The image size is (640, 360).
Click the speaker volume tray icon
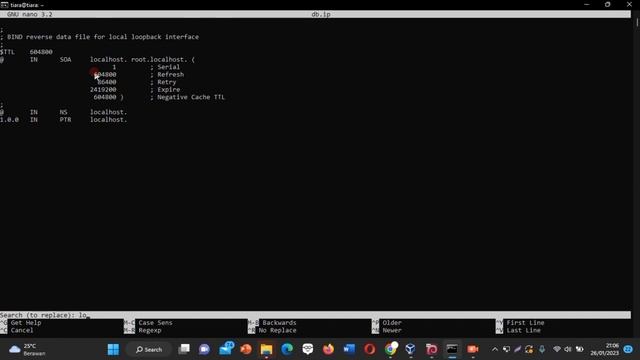click(x=568, y=349)
